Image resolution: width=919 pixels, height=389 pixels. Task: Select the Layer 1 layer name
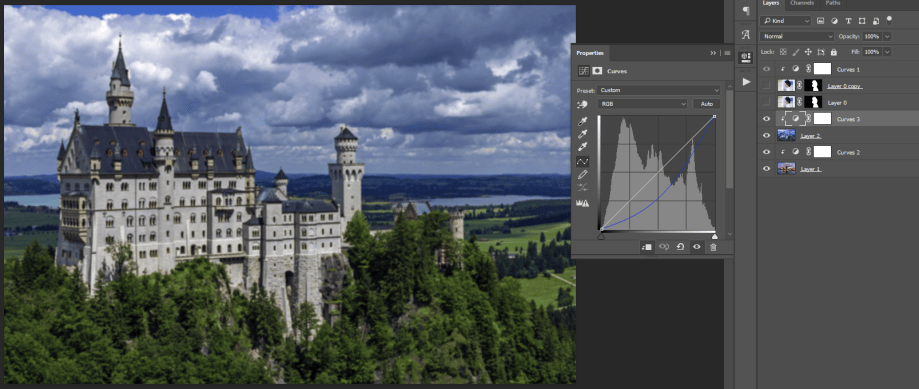811,169
